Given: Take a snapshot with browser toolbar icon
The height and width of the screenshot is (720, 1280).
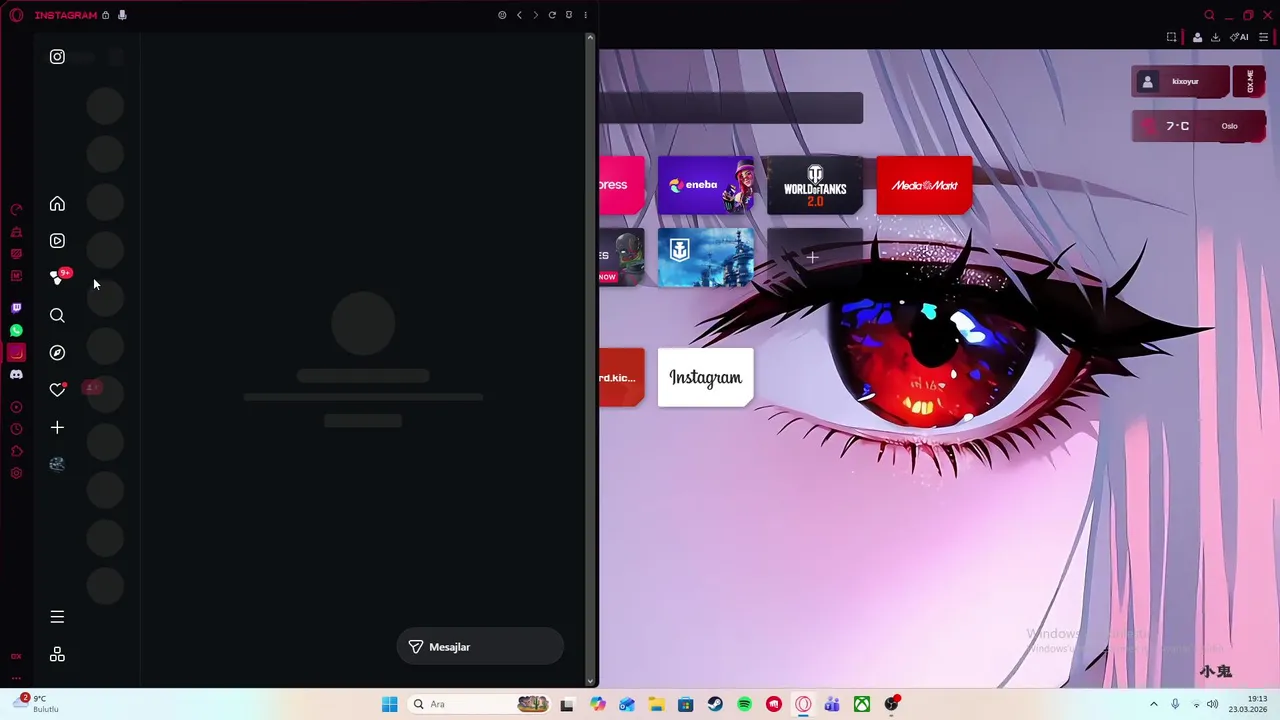Looking at the screenshot, I should (1172, 37).
